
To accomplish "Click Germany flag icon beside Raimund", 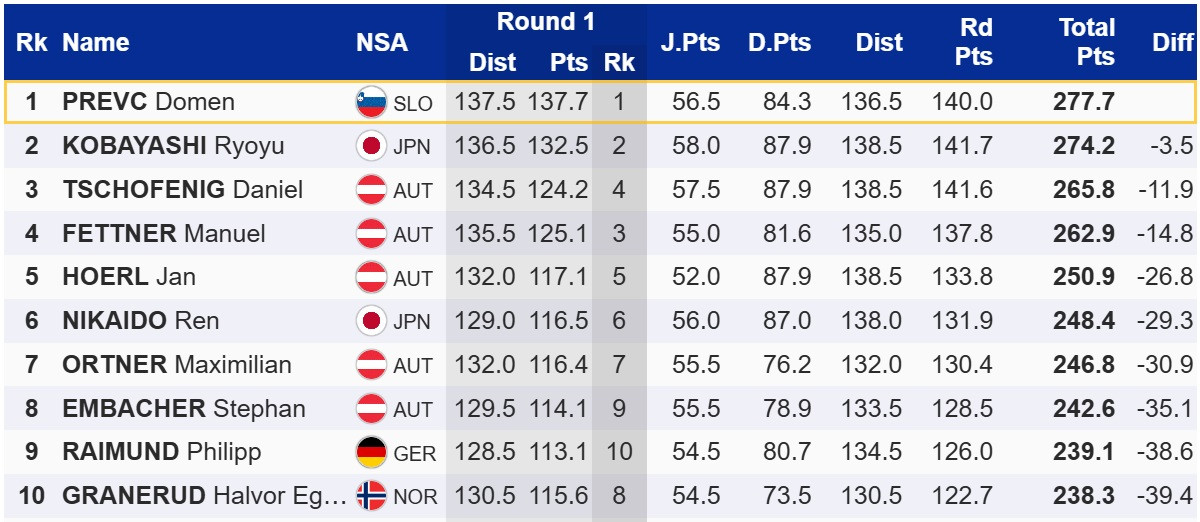I will [x=371, y=453].
